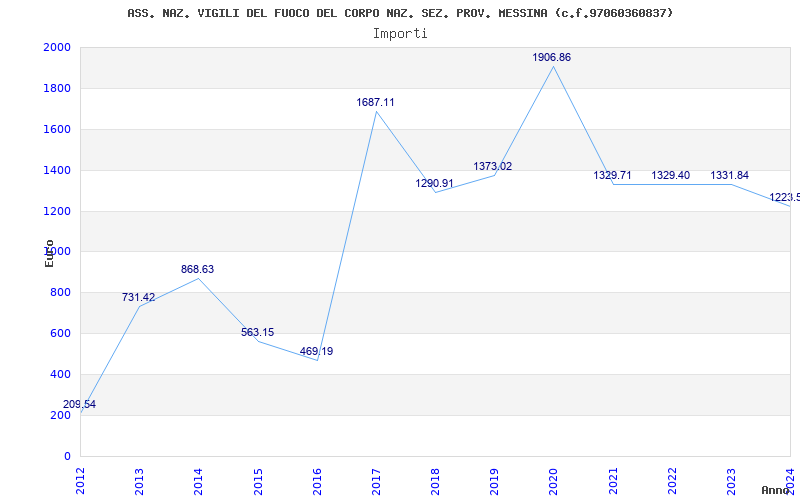Click x-axis year 2016
This screenshot has height=500, width=800.
click(317, 481)
